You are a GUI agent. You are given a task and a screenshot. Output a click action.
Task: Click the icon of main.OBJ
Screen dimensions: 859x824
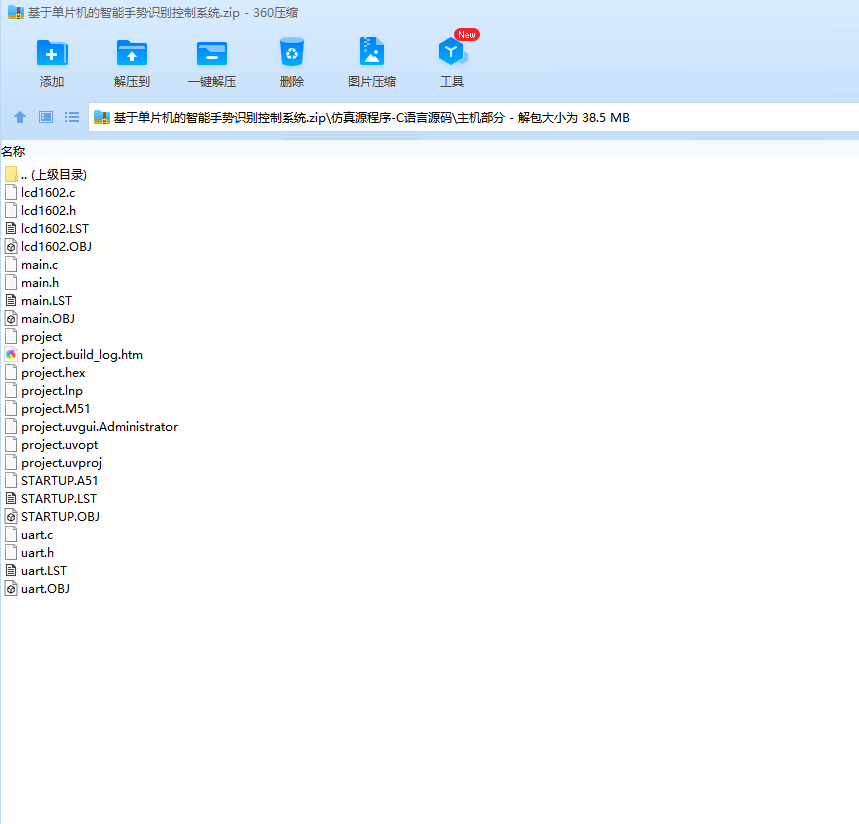(11, 319)
